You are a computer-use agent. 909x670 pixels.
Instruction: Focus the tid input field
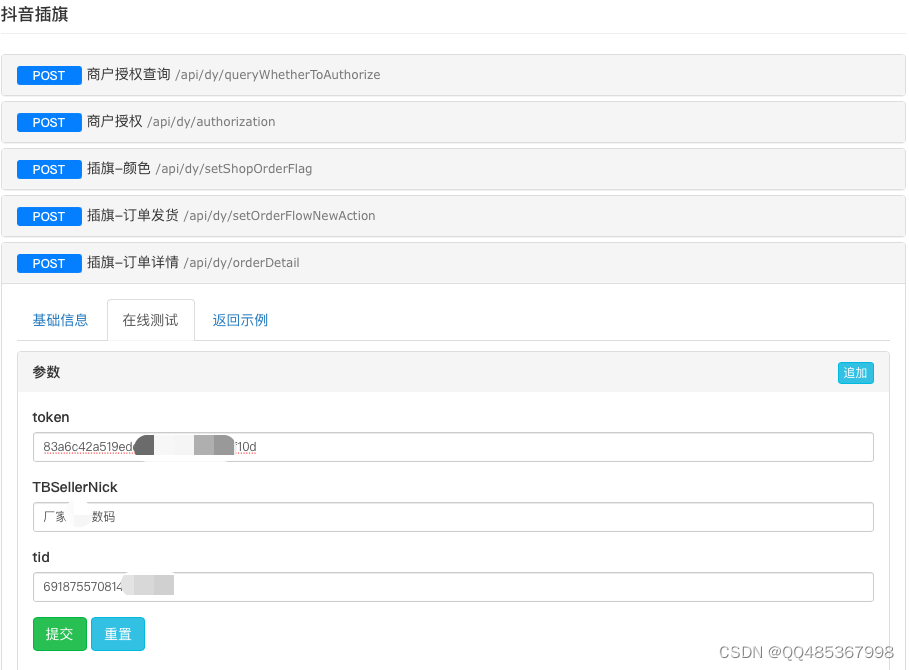(x=453, y=587)
